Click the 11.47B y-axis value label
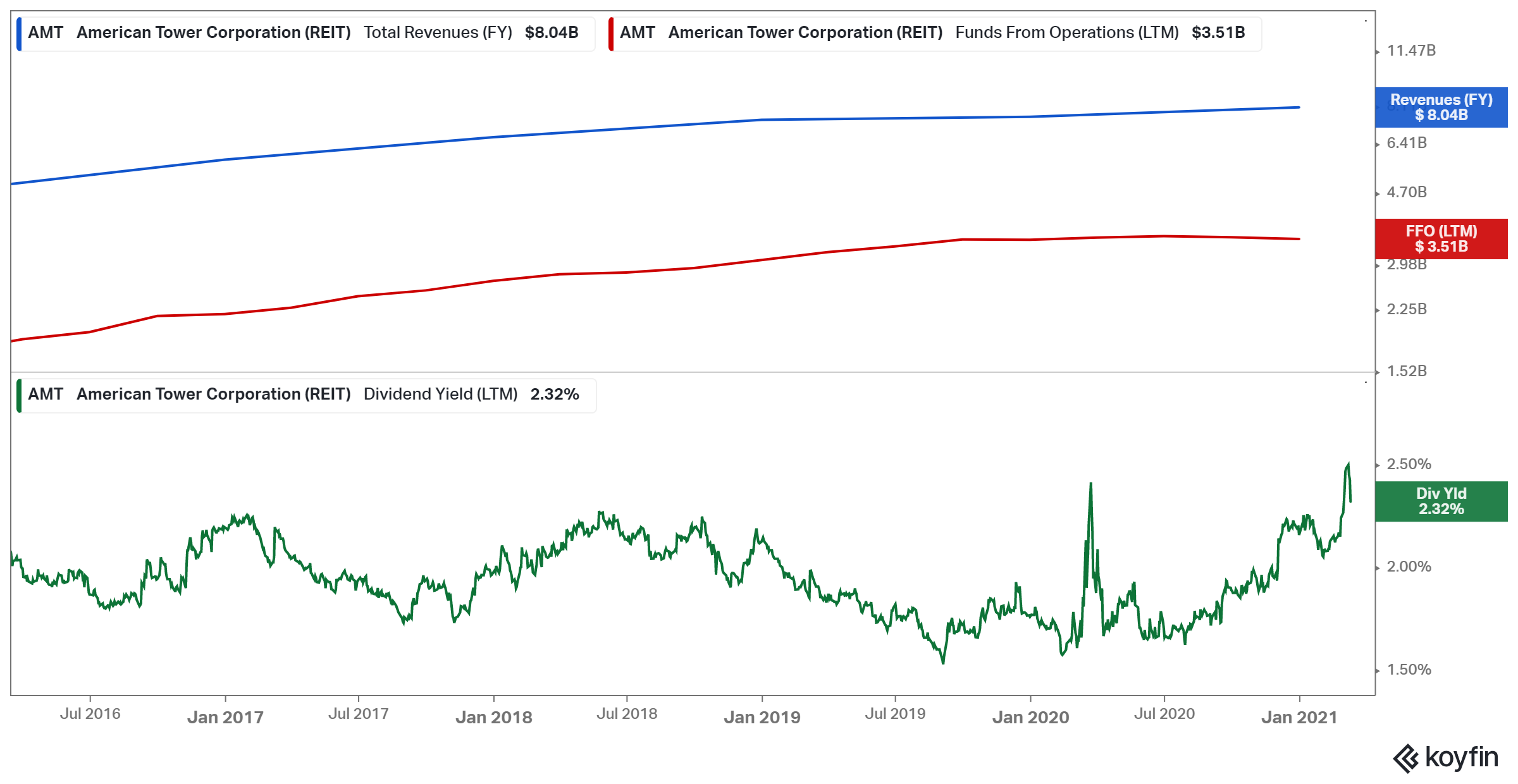 pyautogui.click(x=1411, y=51)
